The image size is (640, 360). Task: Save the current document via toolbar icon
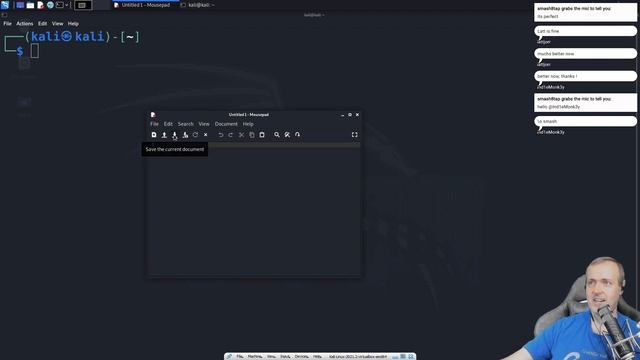pos(174,135)
